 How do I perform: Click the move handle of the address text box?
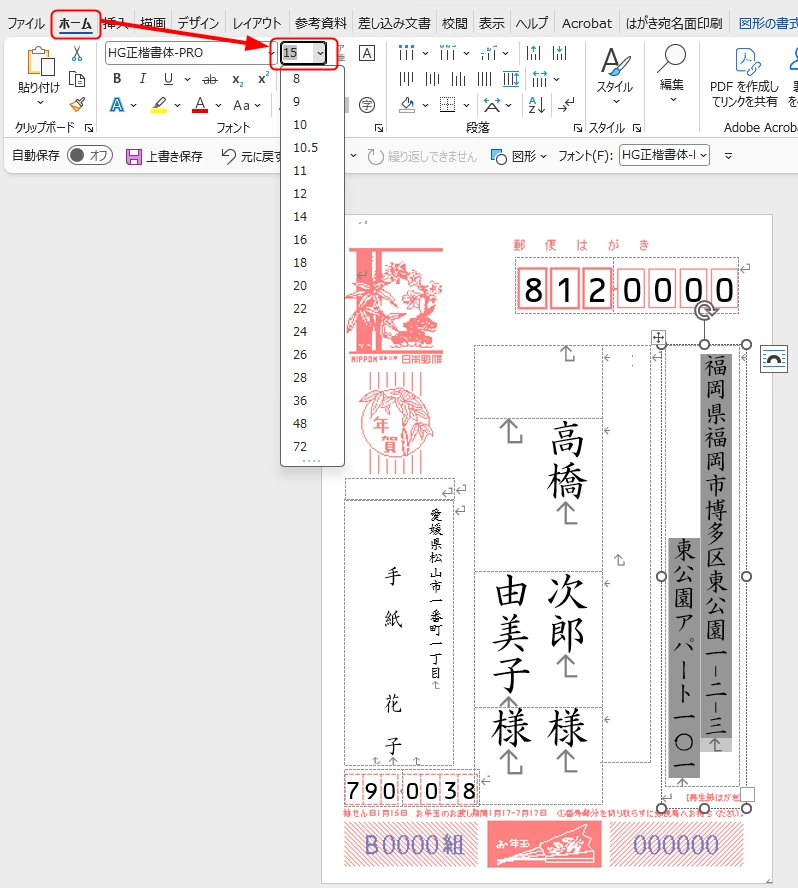tap(658, 338)
